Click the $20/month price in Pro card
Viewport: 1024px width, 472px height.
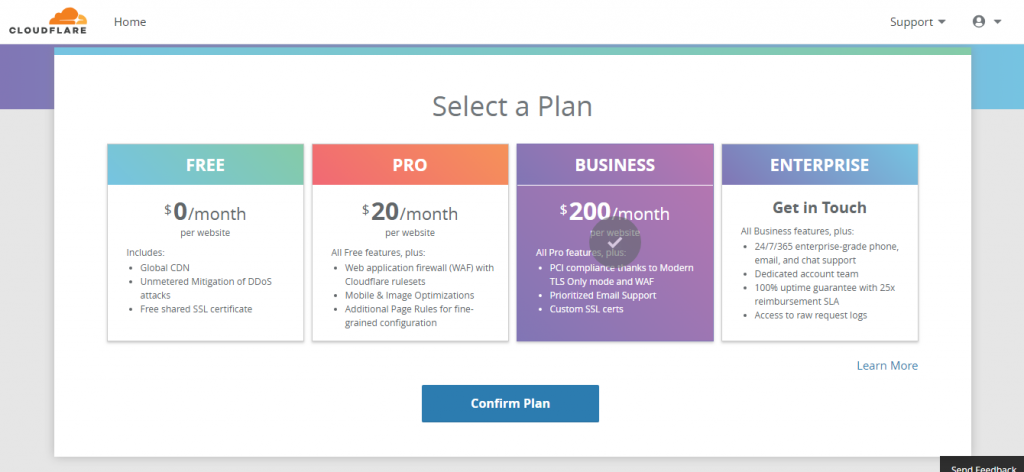[410, 212]
